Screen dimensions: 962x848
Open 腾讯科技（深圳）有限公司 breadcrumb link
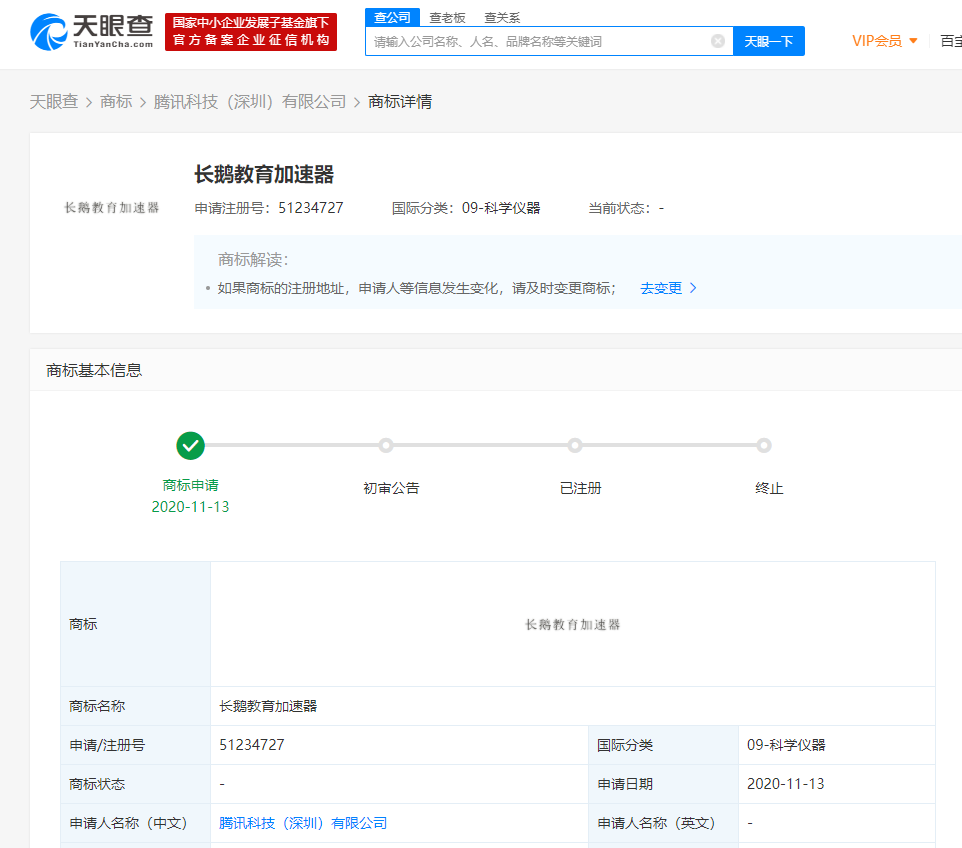point(250,102)
